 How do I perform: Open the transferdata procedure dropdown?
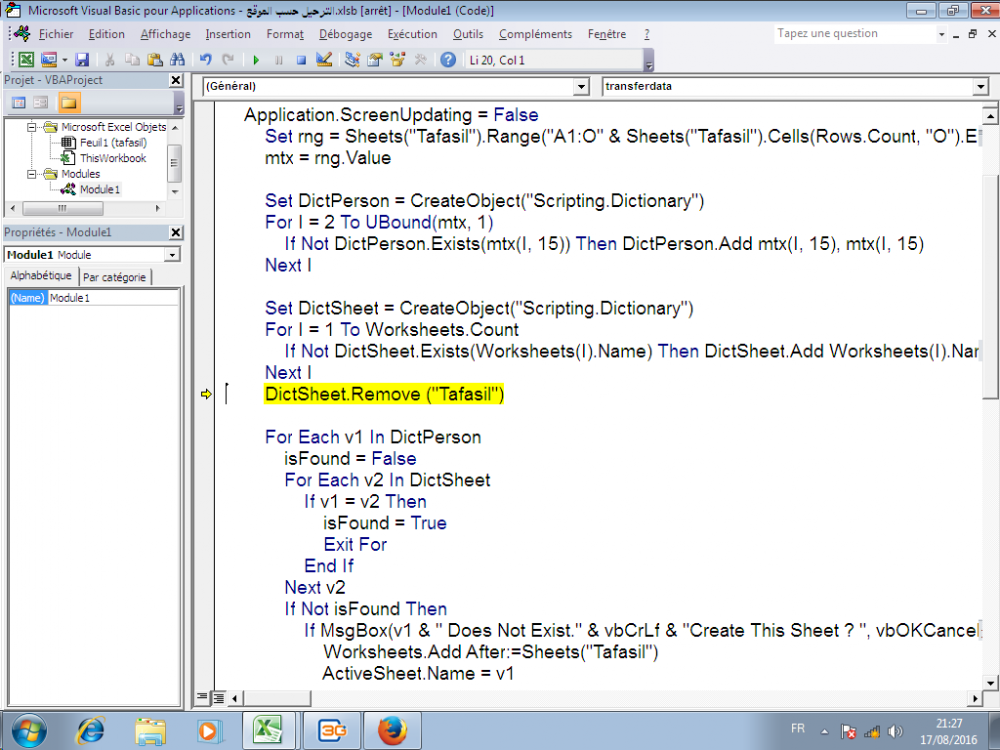tap(980, 87)
